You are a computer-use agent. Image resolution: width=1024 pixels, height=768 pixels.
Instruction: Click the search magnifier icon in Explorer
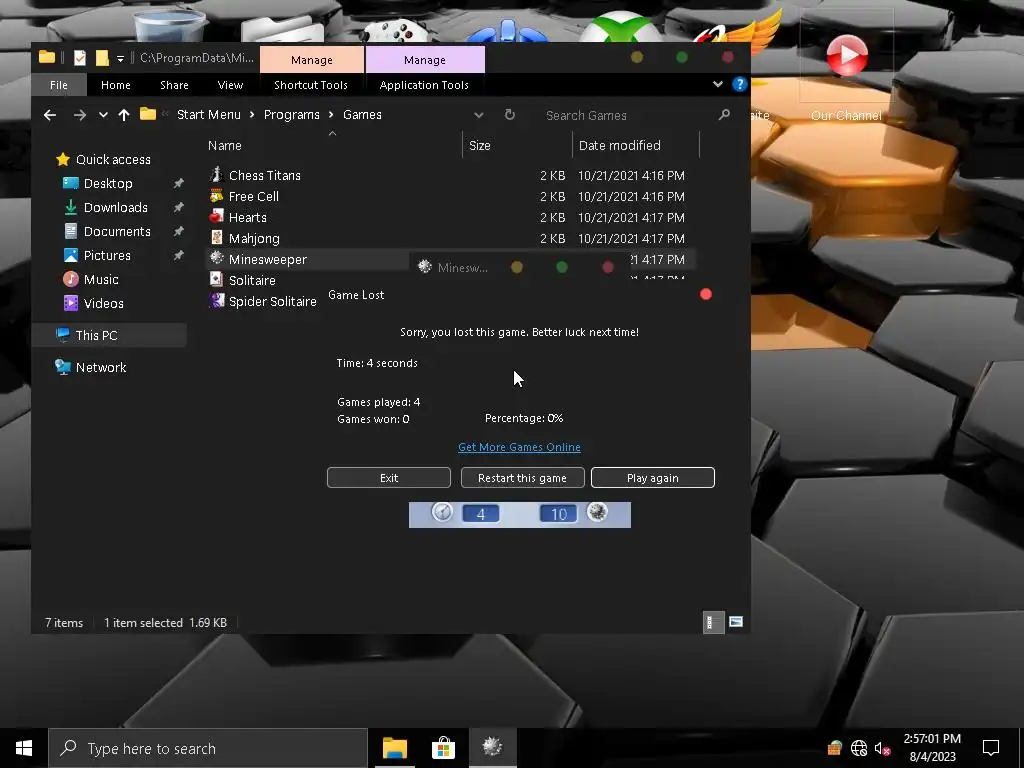(x=724, y=115)
